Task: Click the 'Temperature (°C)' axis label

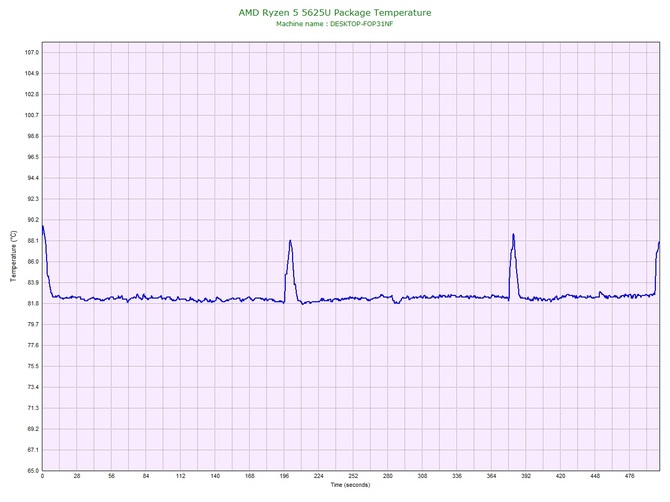Action: tap(14, 256)
